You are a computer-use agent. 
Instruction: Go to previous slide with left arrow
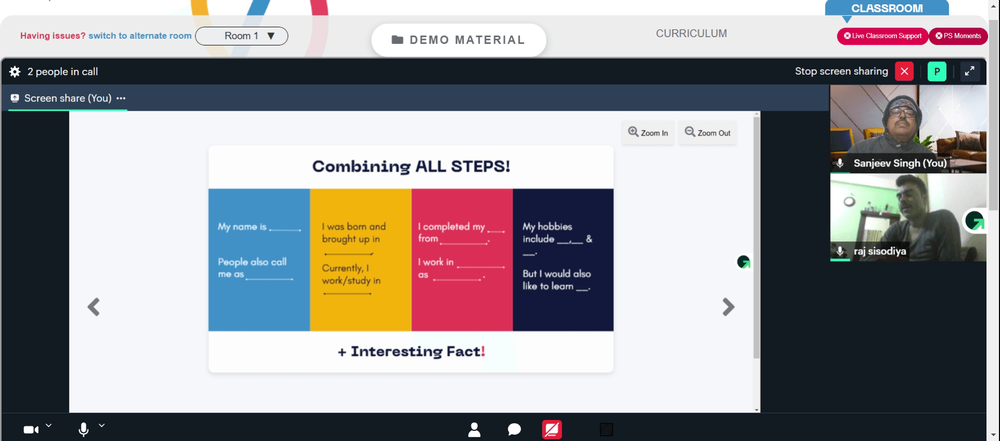click(94, 307)
